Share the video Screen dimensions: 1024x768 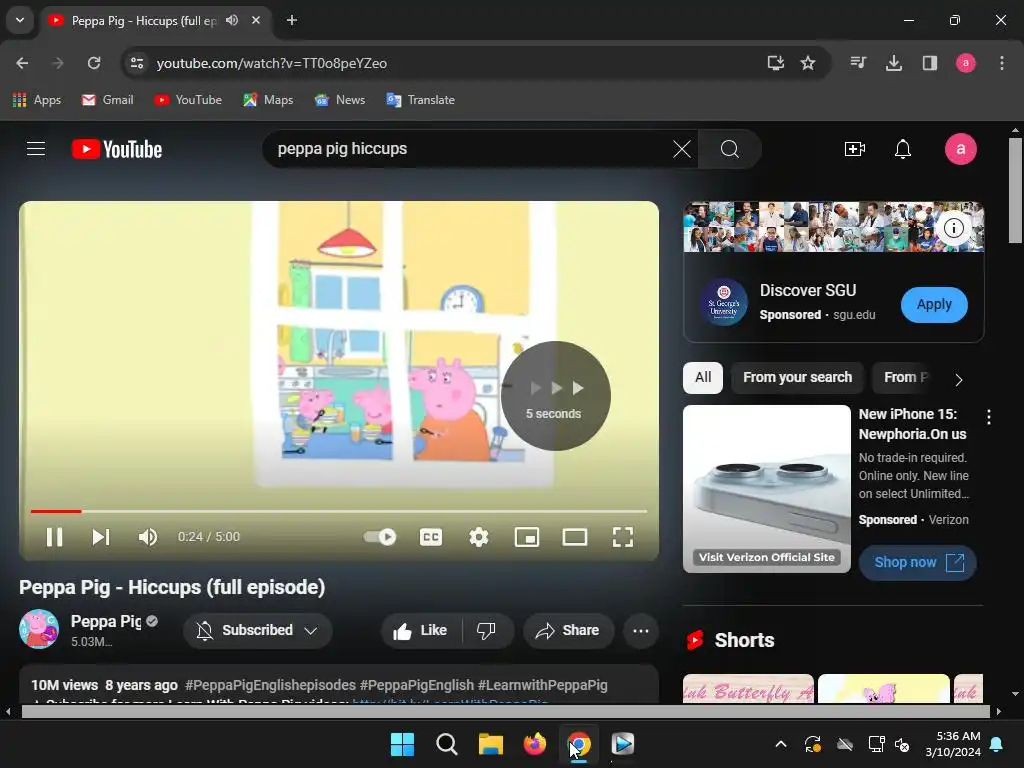tap(568, 630)
